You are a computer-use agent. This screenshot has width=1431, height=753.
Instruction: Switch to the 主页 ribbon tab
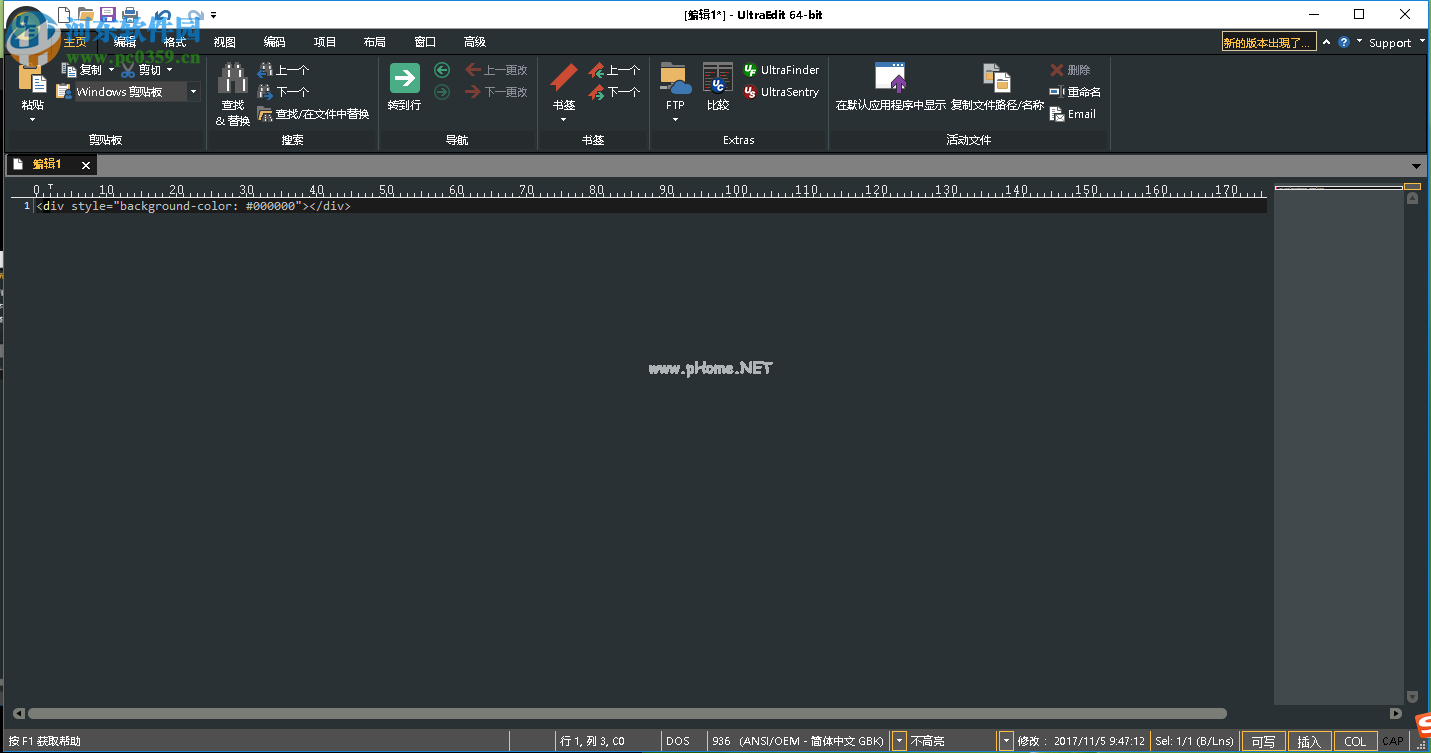[75, 42]
